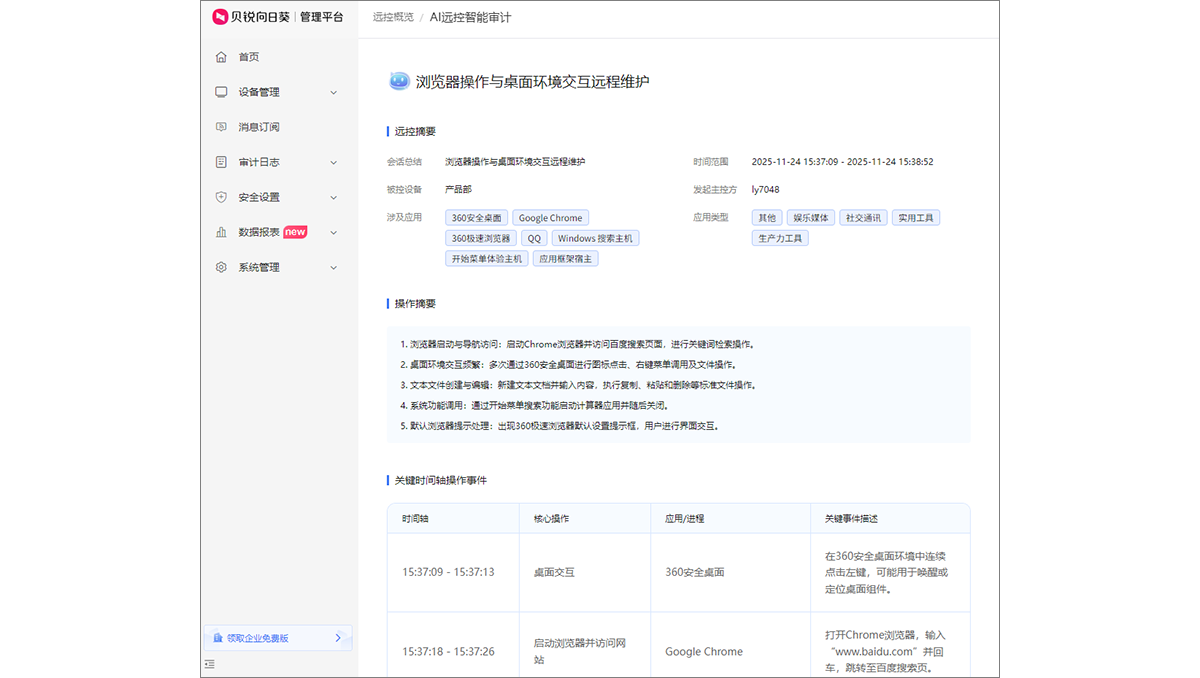
Task: Click the 审计日志 document icon
Action: pyautogui.click(x=220, y=161)
